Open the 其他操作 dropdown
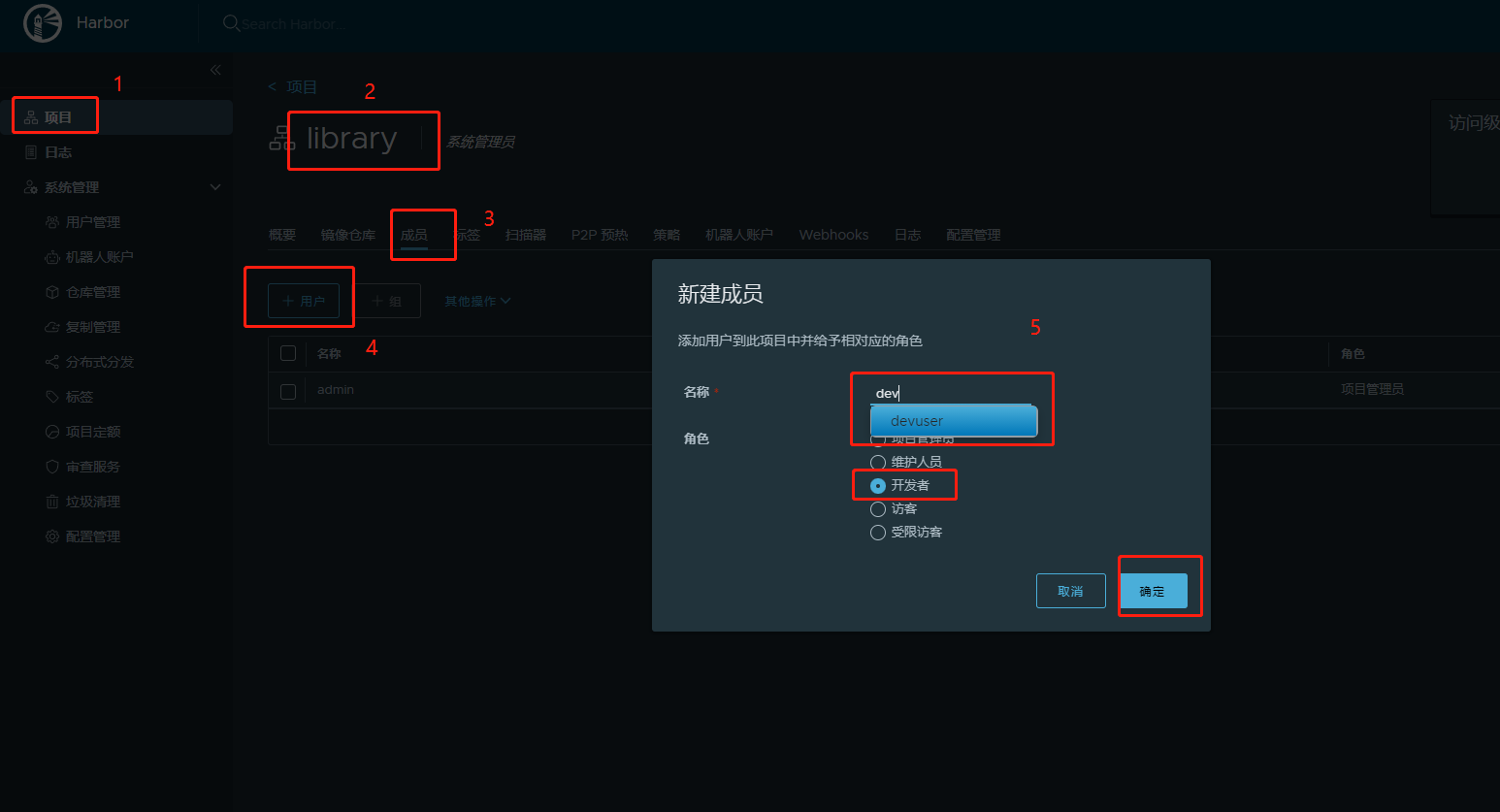Image resolution: width=1500 pixels, height=812 pixels. click(474, 301)
